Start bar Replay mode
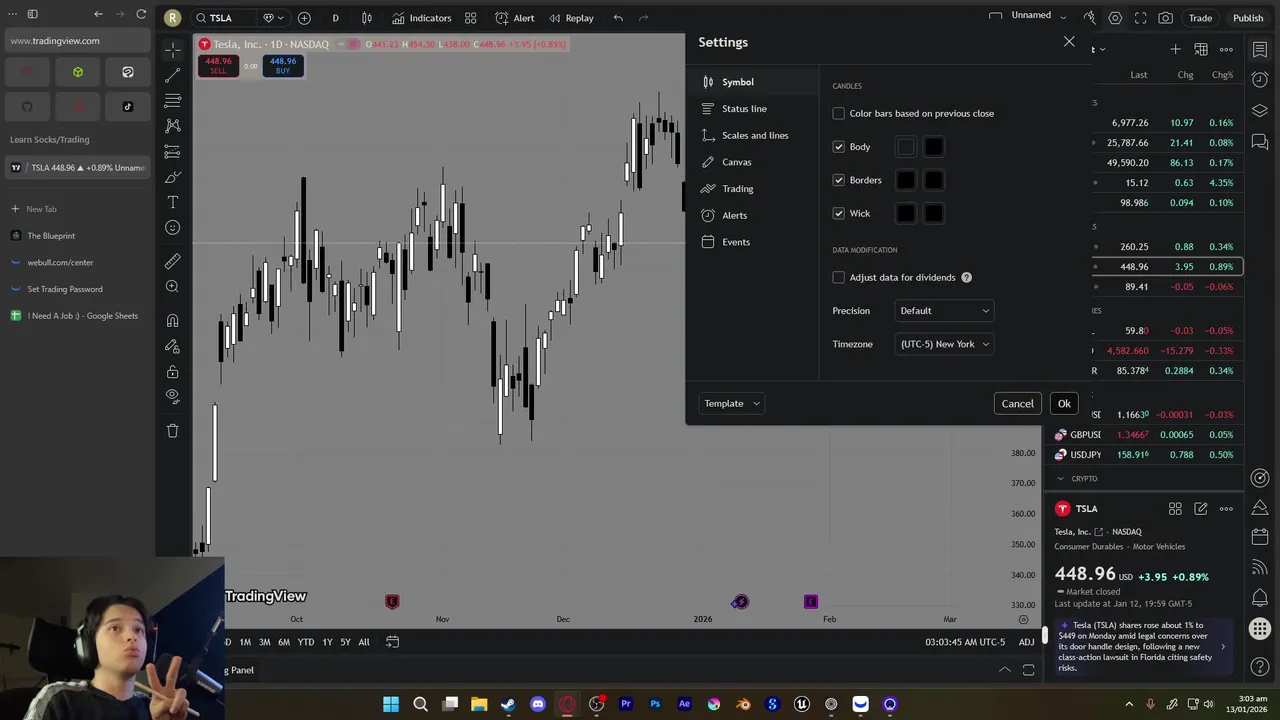 [570, 18]
